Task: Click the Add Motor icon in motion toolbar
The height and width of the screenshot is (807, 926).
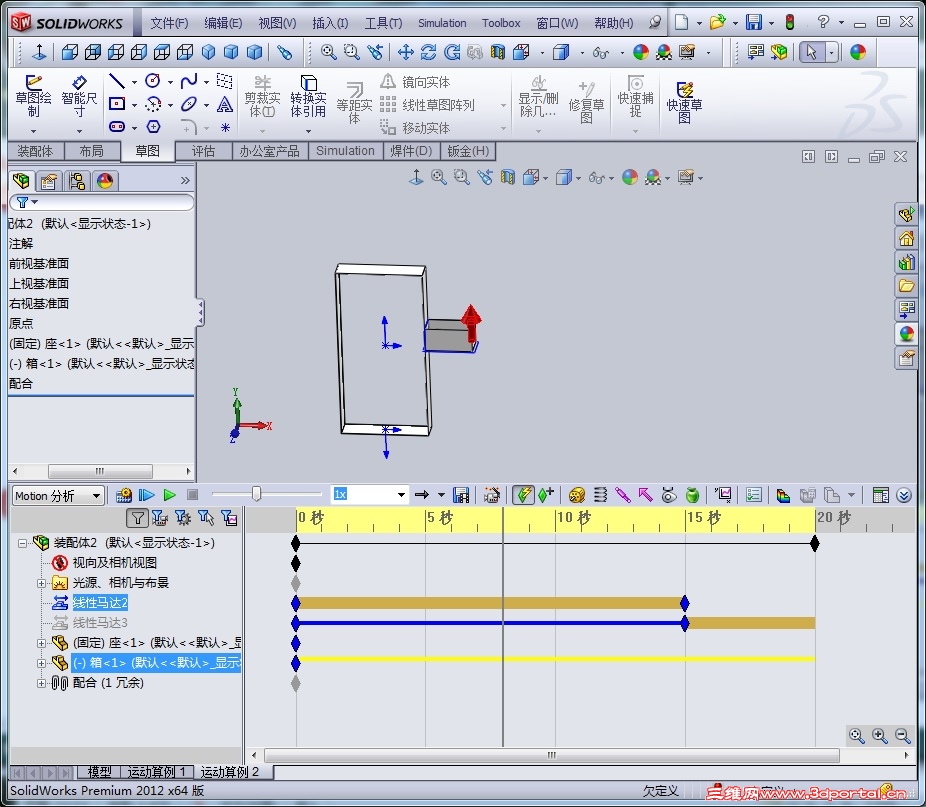Action: tap(576, 495)
